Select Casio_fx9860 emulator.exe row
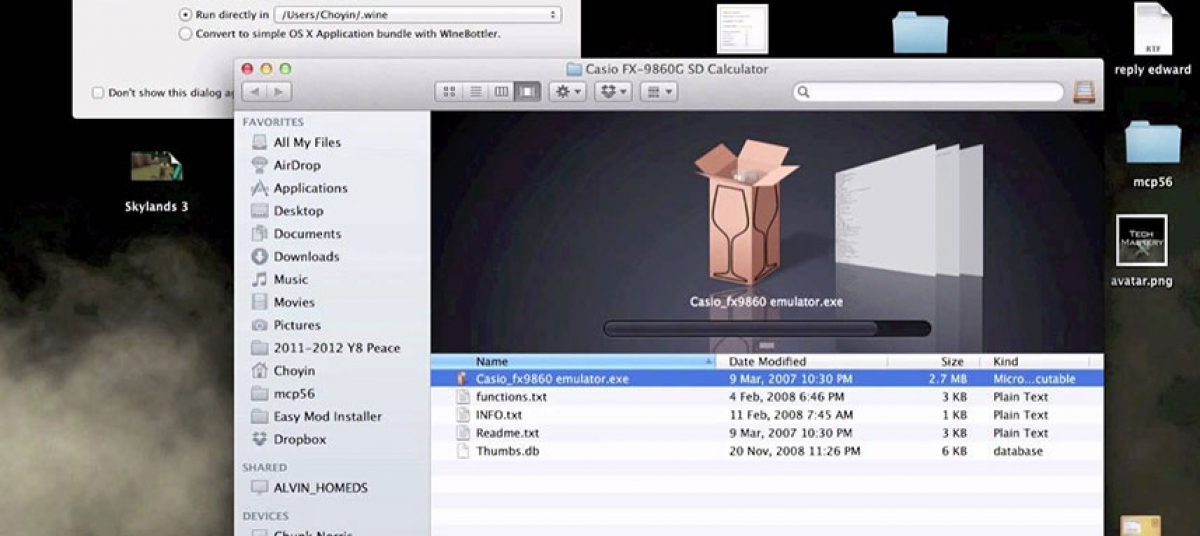The width and height of the screenshot is (1200, 536). click(767, 379)
